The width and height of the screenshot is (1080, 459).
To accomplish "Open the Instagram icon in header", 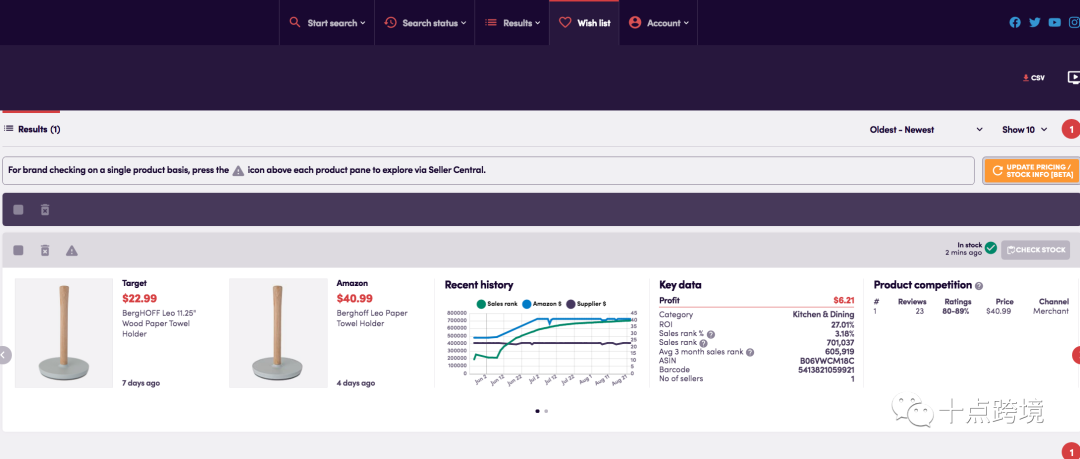I will point(1074,23).
